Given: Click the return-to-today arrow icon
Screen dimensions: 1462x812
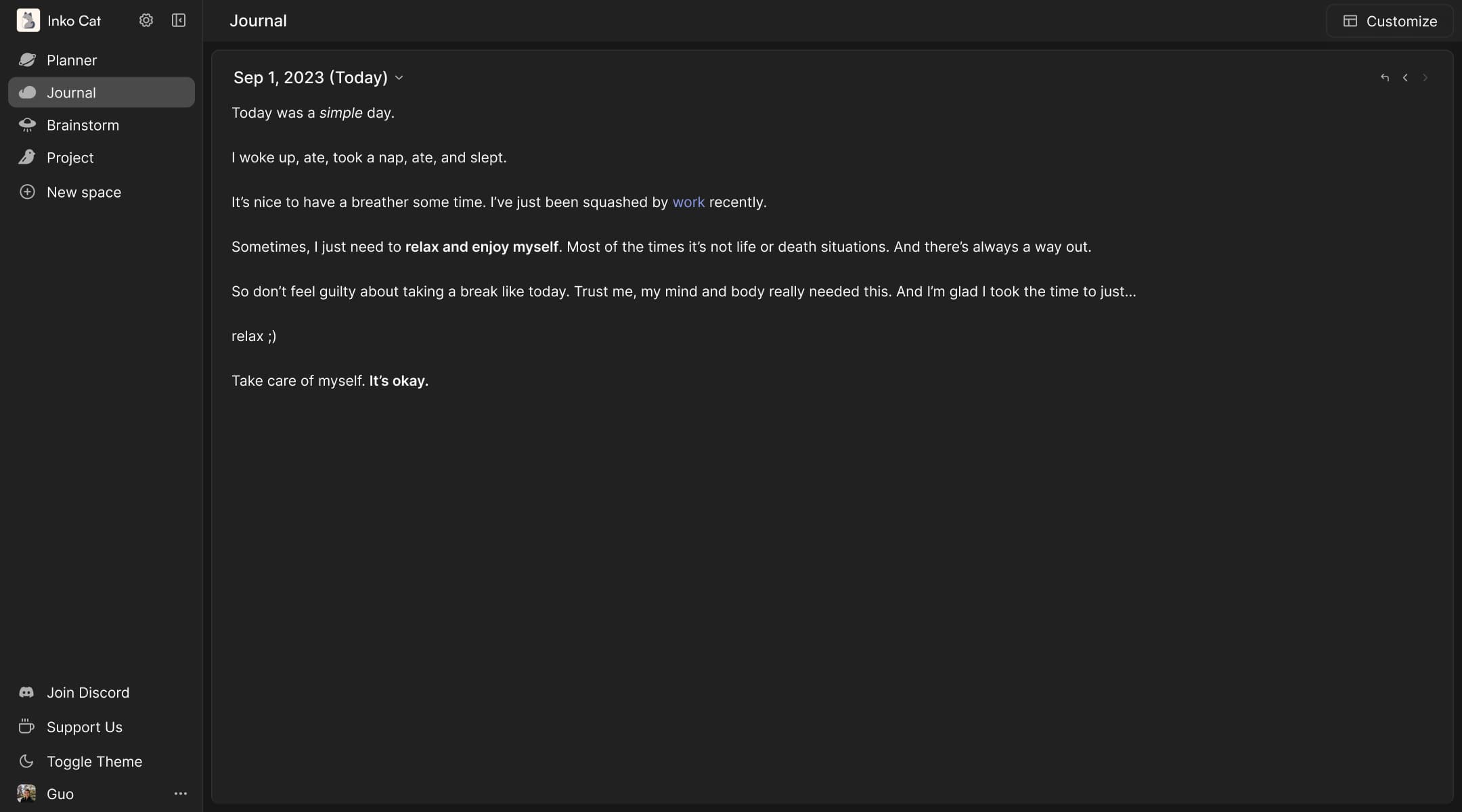Looking at the screenshot, I should click(x=1385, y=78).
